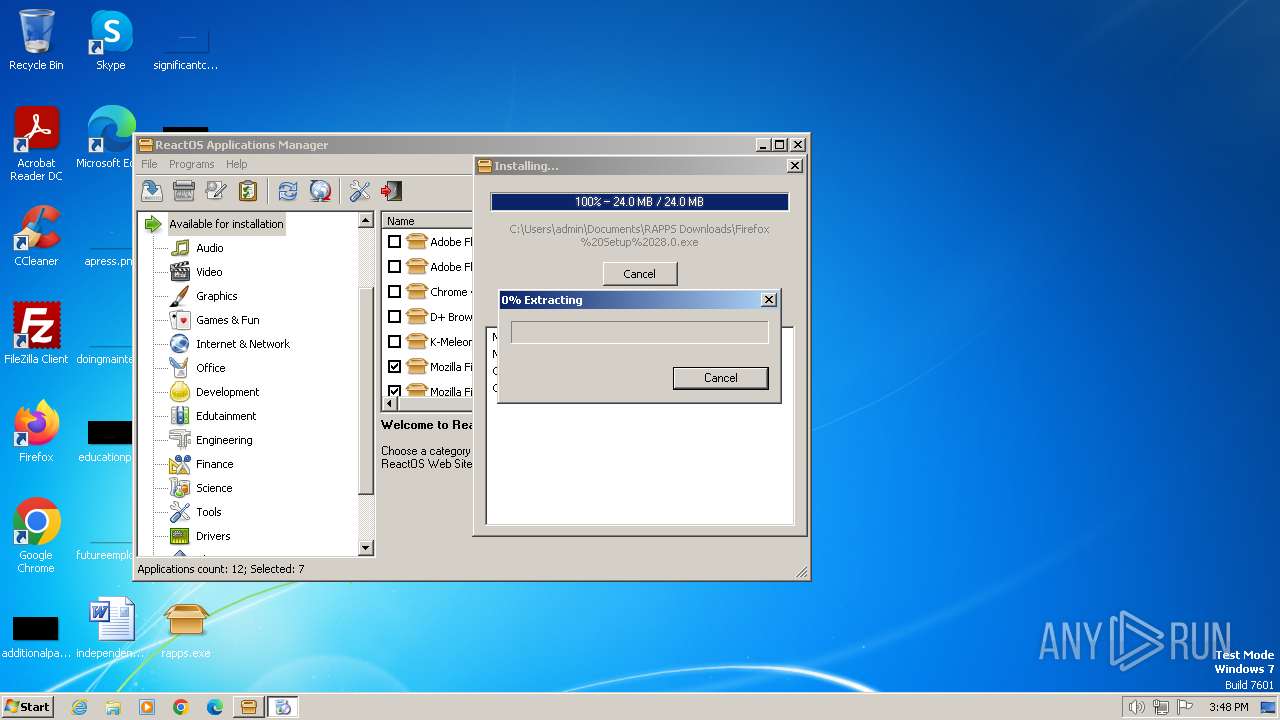
Task: Select Internet & Network globe icon
Action: [x=180, y=344]
